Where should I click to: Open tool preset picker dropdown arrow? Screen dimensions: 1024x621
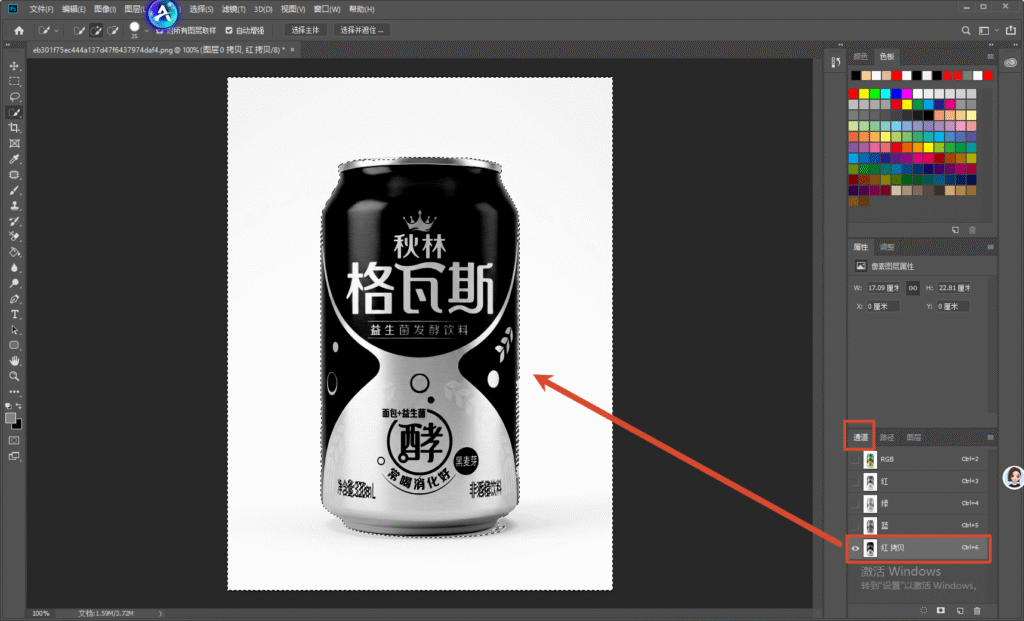pyautogui.click(x=56, y=30)
